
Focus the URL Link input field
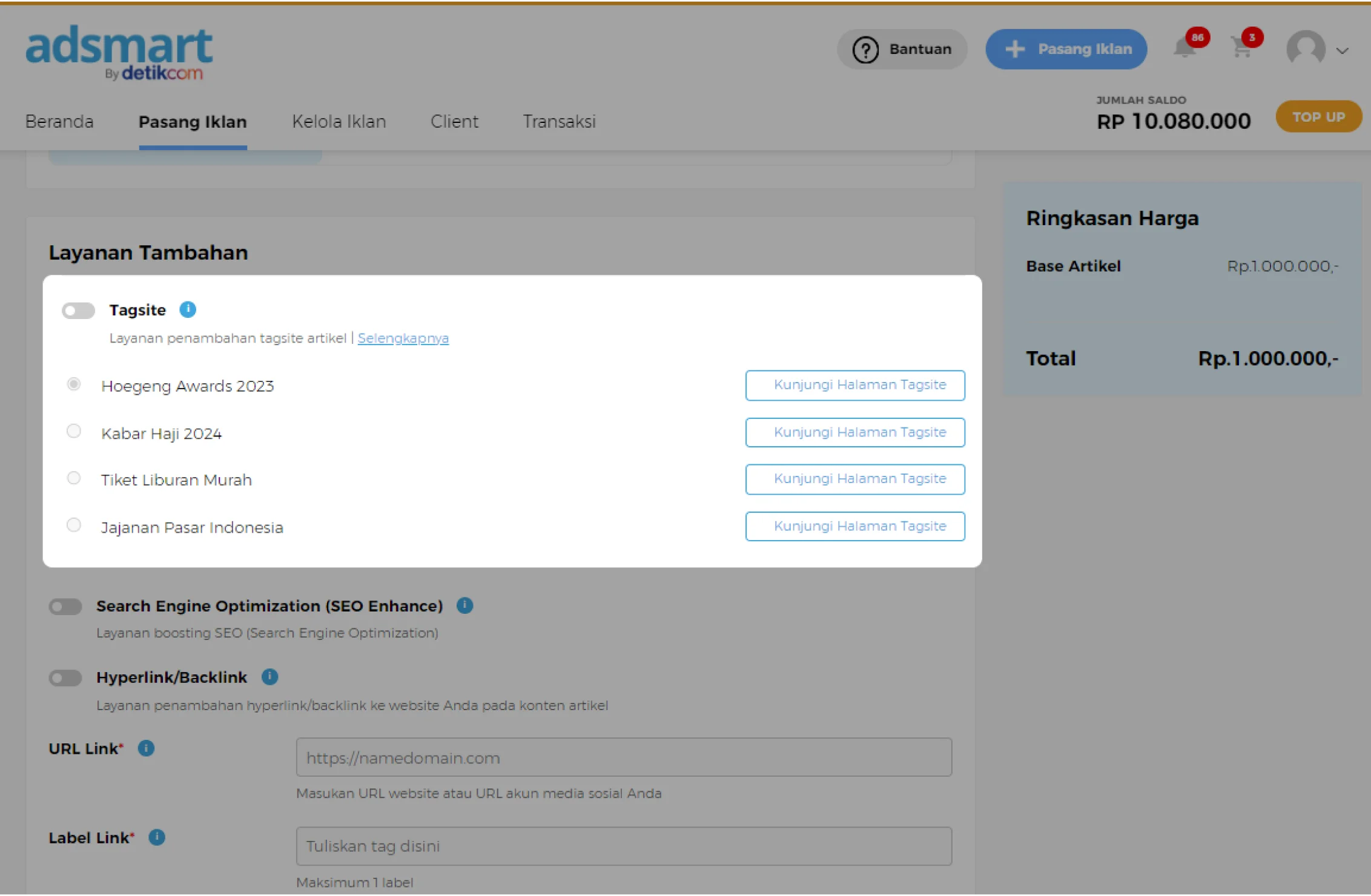[624, 757]
